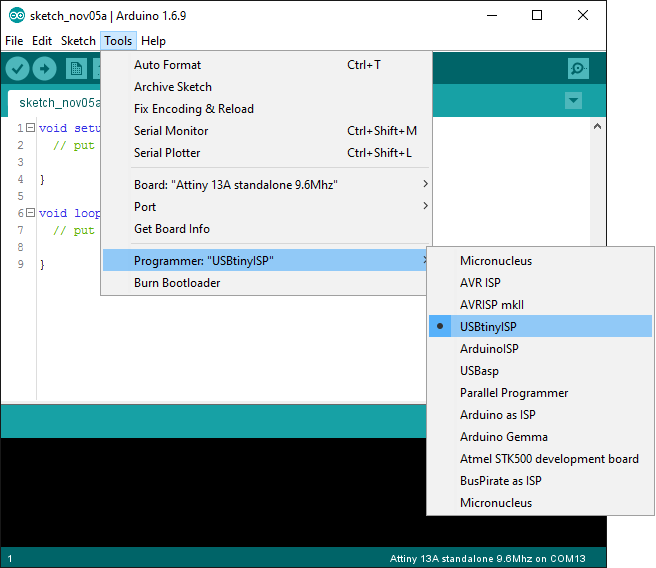Click the Verify checkmark toolbar icon
The image size is (656, 568).
point(17,68)
